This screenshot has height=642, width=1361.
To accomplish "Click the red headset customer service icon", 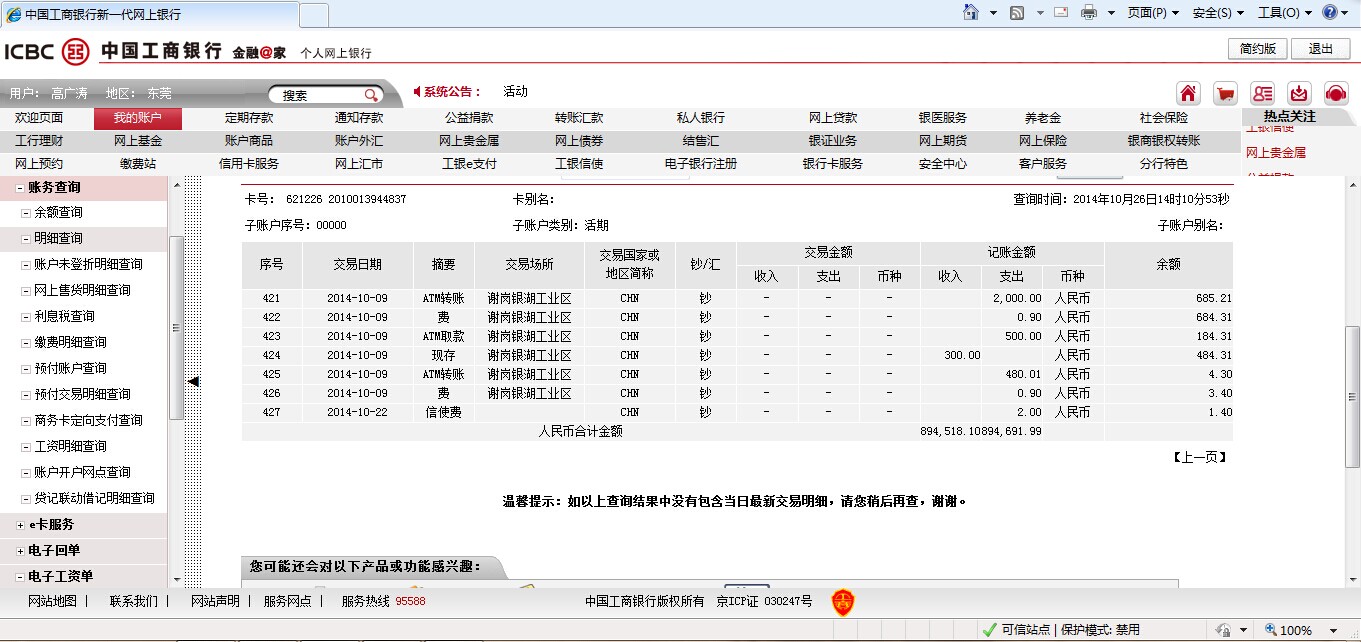I will [x=1336, y=93].
